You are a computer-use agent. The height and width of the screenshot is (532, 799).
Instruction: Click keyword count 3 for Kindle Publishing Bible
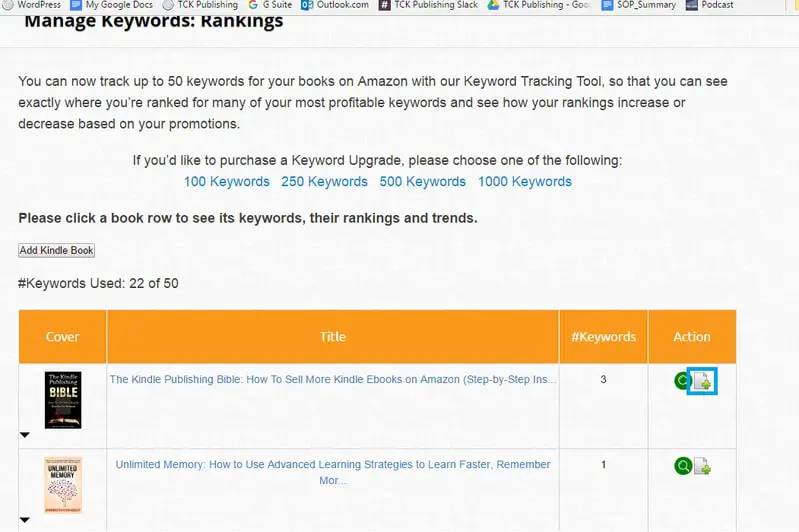tap(603, 379)
